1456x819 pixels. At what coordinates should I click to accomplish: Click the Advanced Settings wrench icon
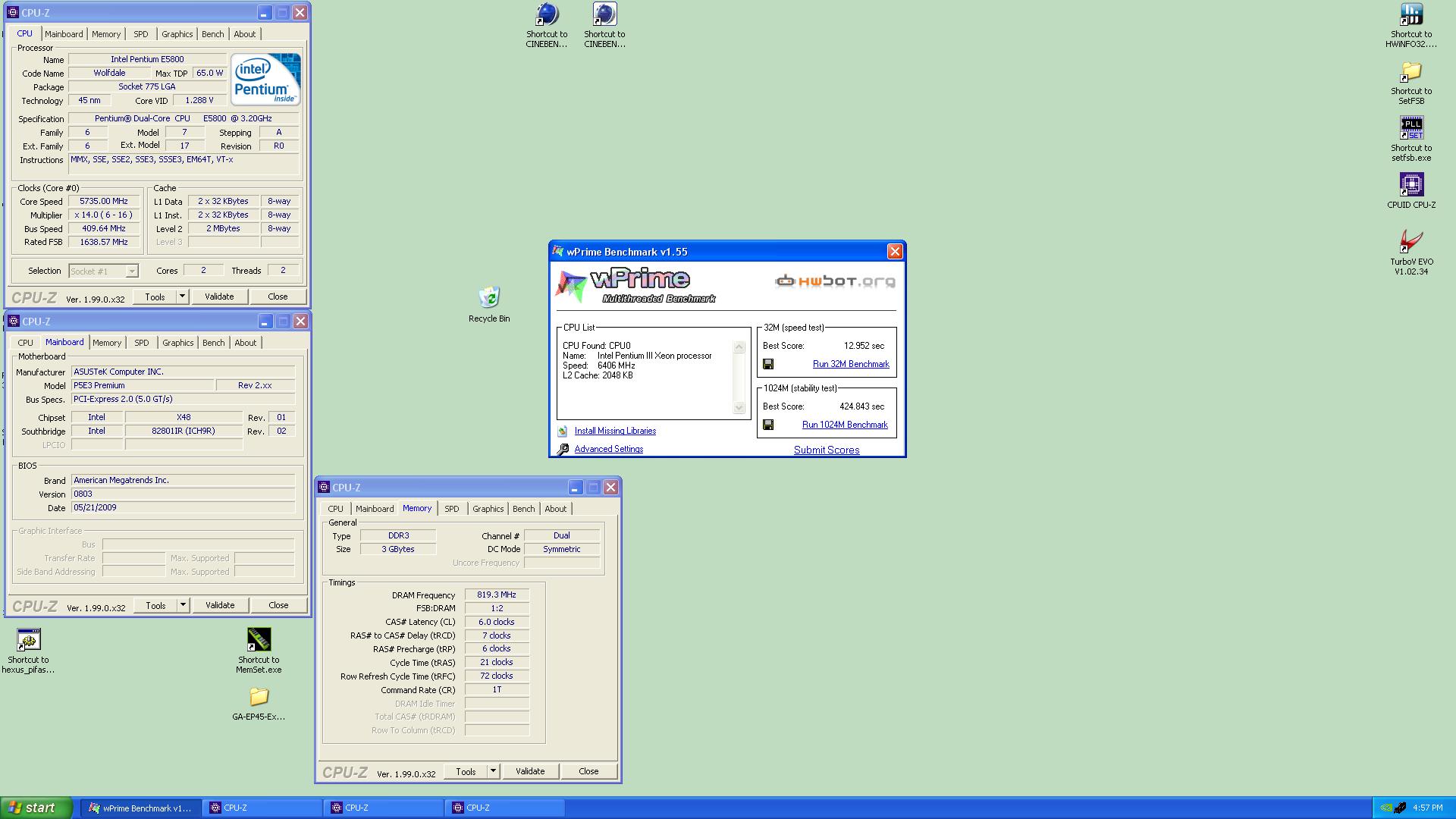coord(563,449)
